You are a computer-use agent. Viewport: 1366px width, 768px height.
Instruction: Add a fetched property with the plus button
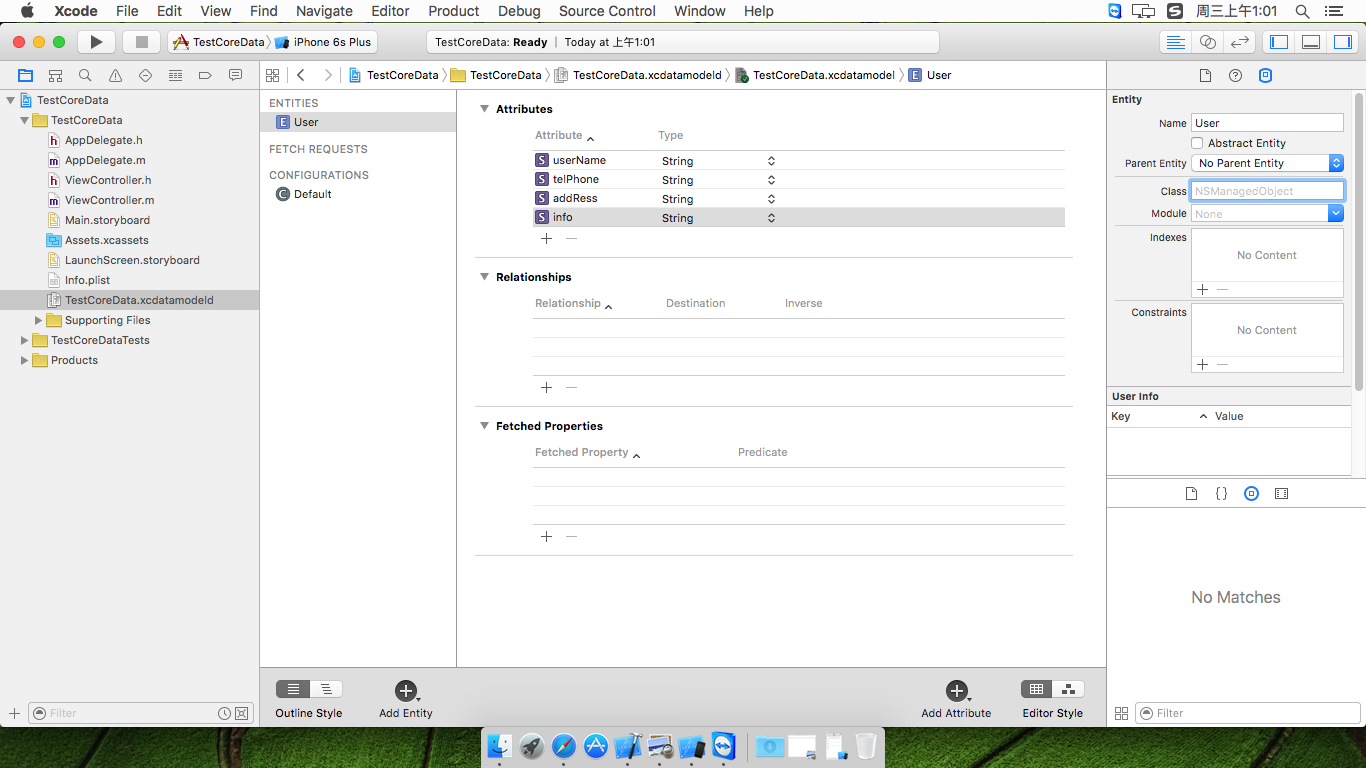[546, 536]
